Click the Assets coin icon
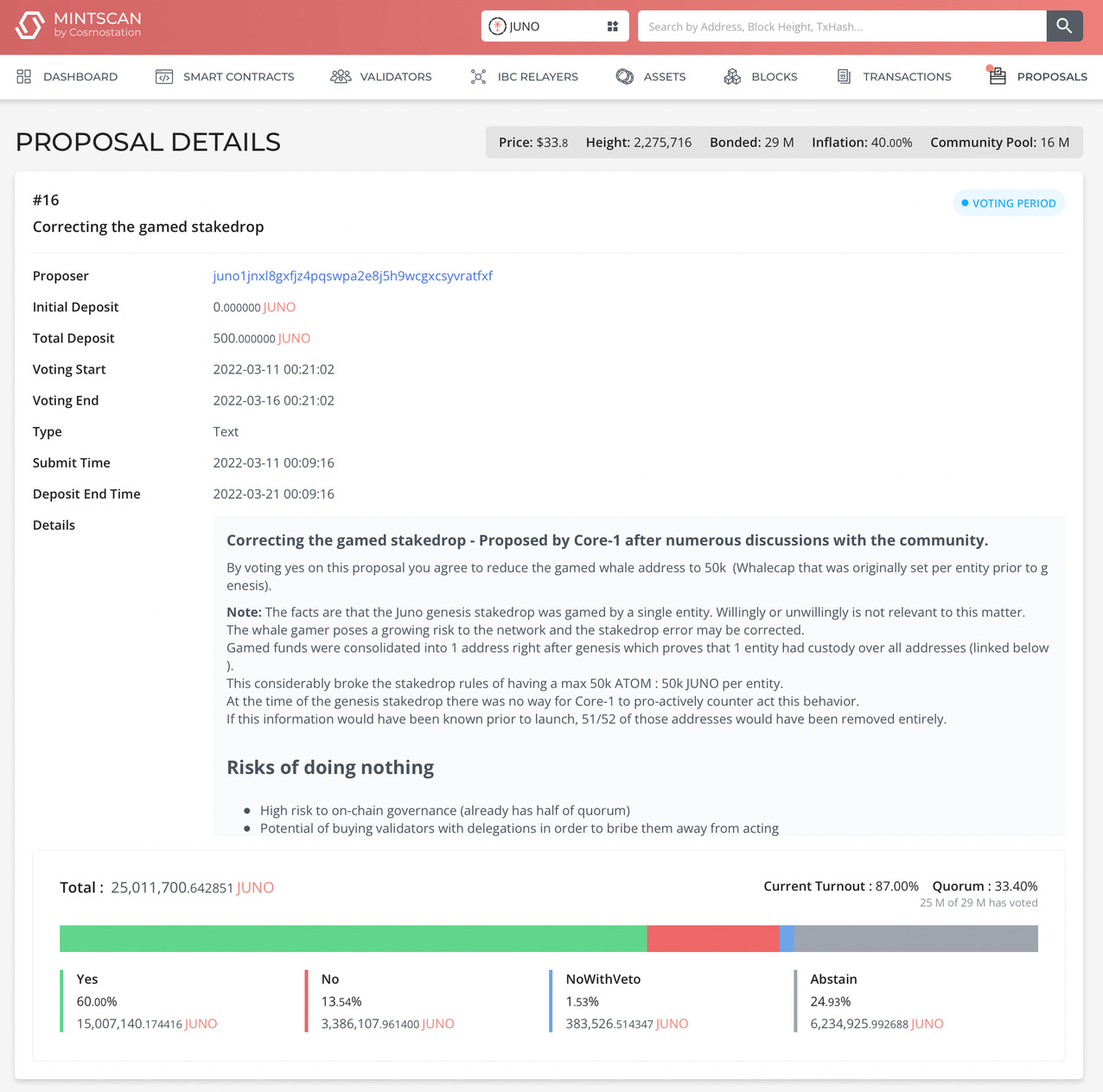1103x1092 pixels. 624,77
